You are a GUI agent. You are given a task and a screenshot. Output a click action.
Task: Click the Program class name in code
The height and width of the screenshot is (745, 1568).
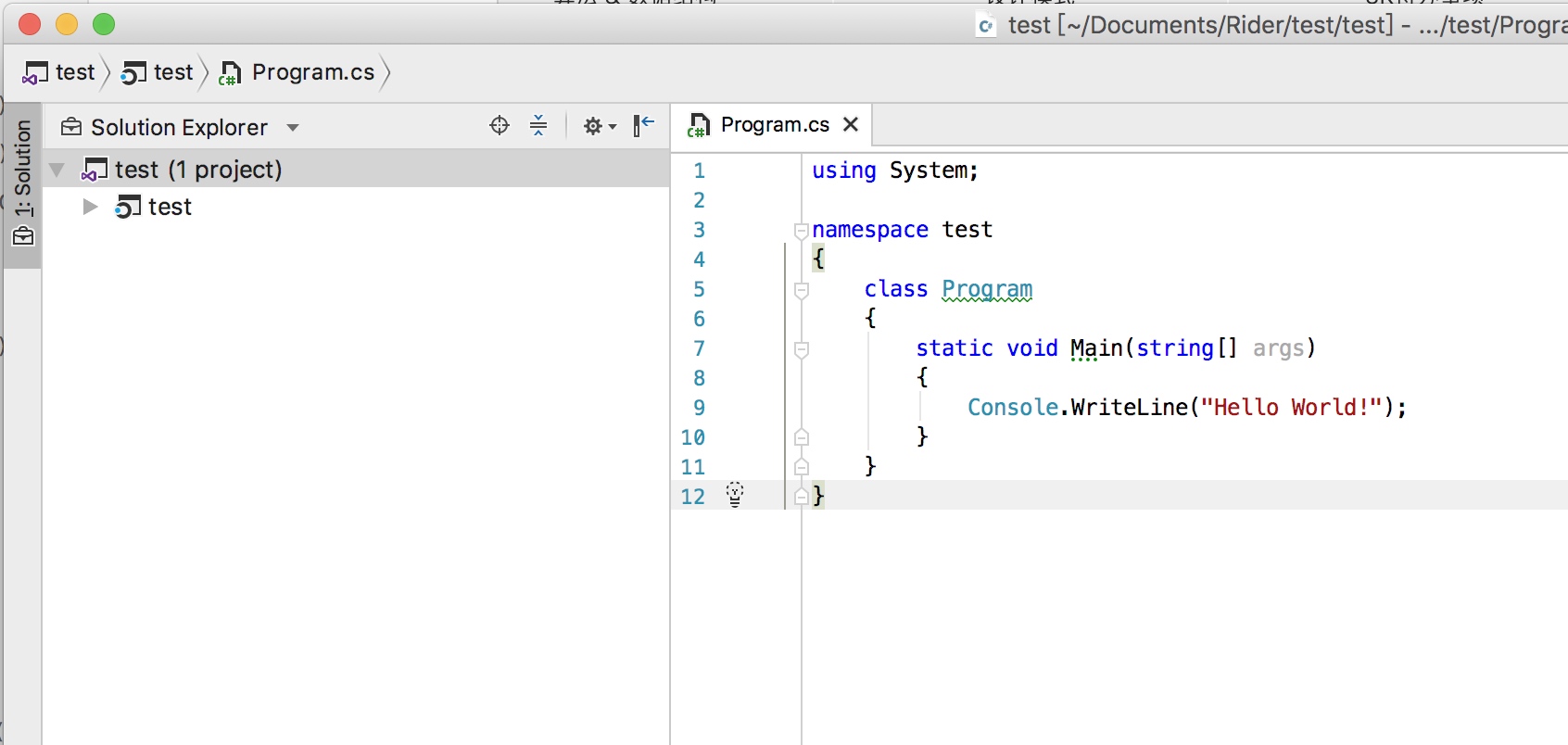click(x=987, y=289)
